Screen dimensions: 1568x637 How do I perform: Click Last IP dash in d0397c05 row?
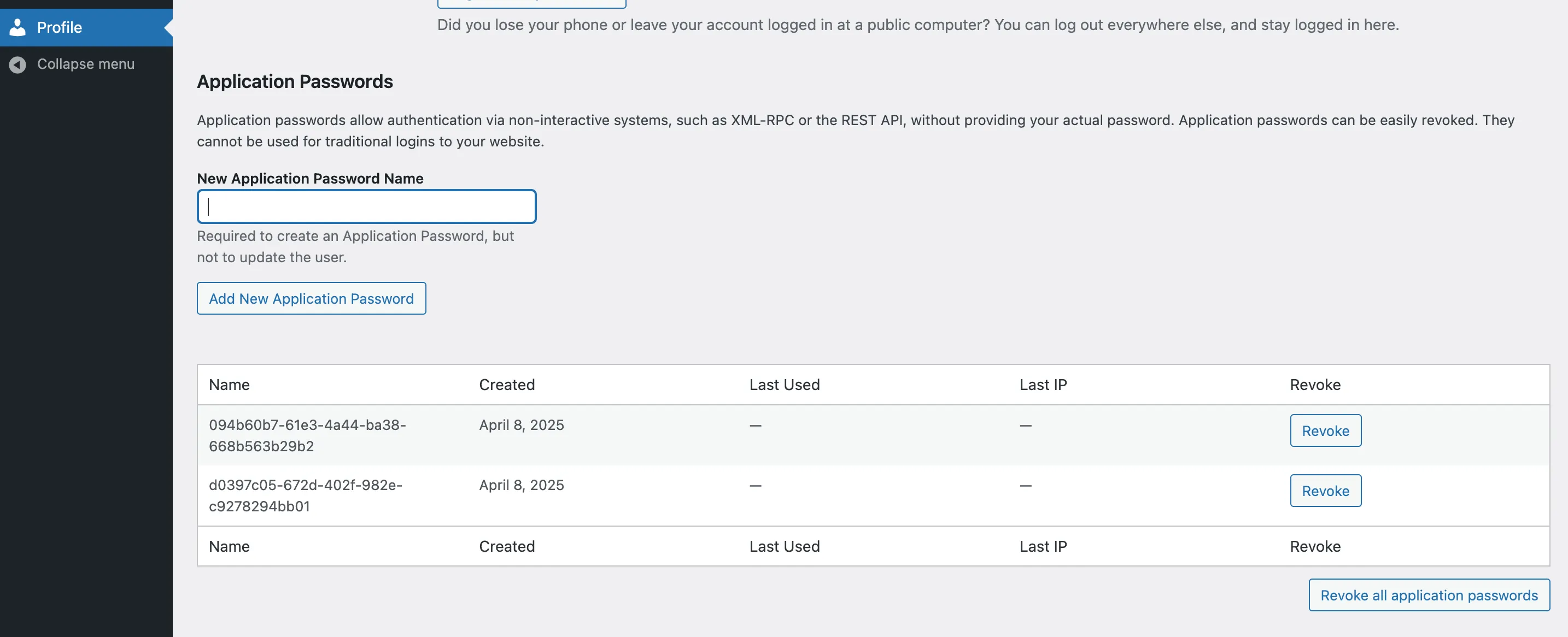click(1025, 486)
